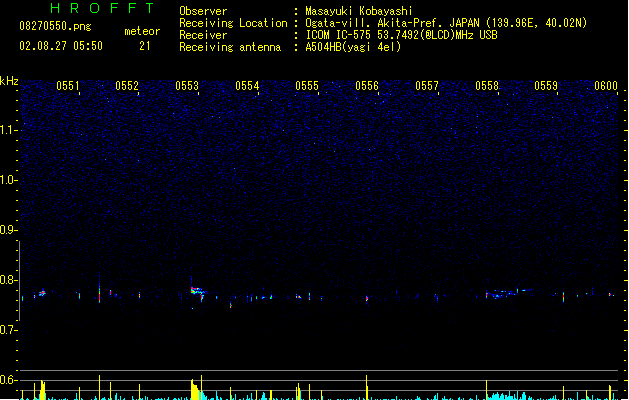Screen dimensions: 629x400
Task: Click the timestamp 02.08.27 05:50
Action: 61,46
